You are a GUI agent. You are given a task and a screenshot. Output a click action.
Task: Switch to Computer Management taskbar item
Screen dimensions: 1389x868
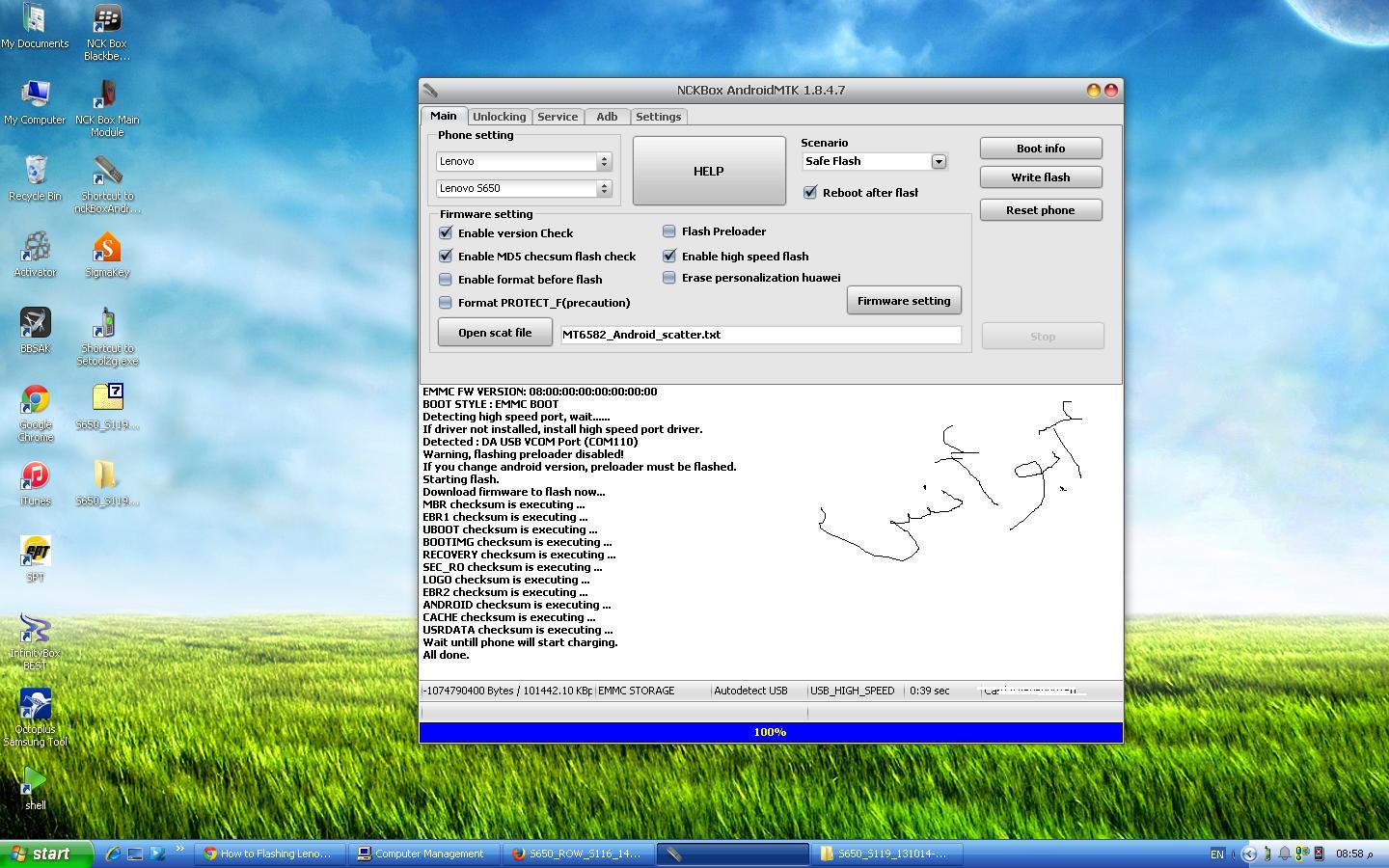(424, 854)
